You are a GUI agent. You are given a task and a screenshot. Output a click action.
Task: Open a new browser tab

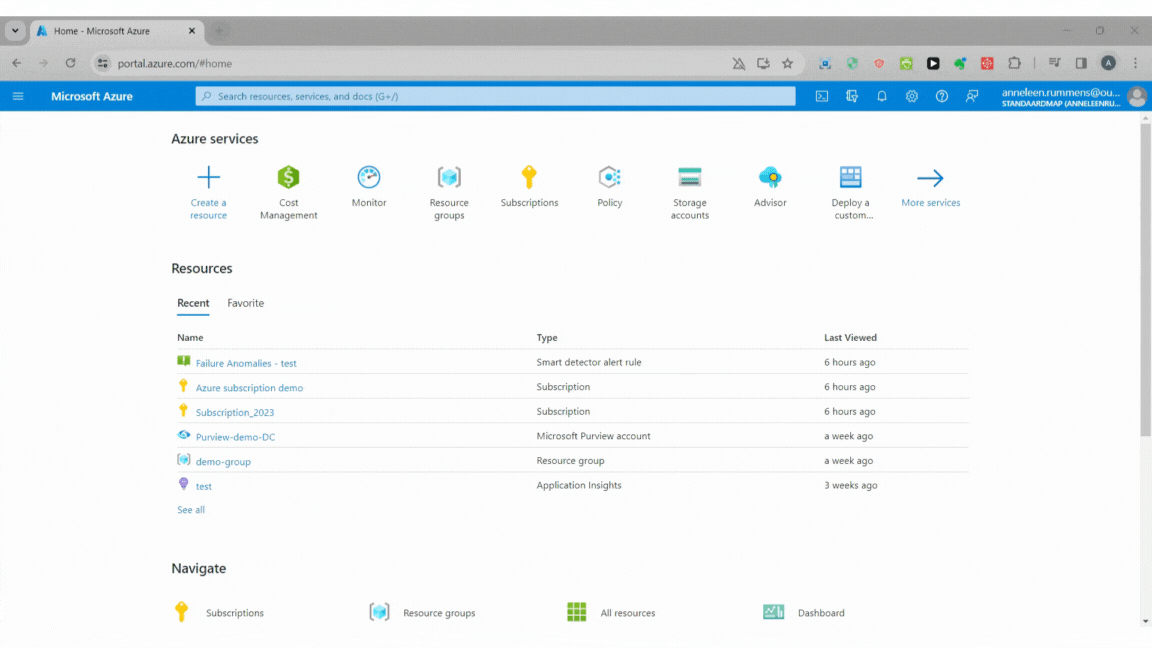219,31
